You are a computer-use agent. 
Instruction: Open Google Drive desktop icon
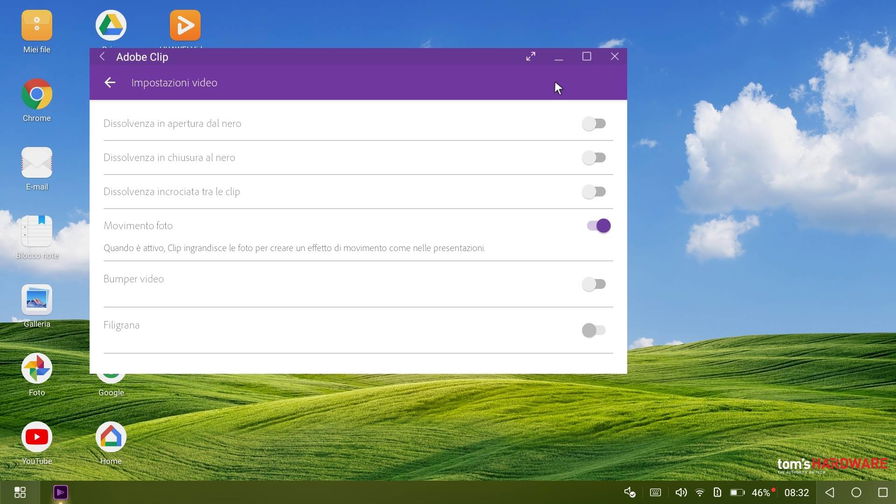coord(111,27)
